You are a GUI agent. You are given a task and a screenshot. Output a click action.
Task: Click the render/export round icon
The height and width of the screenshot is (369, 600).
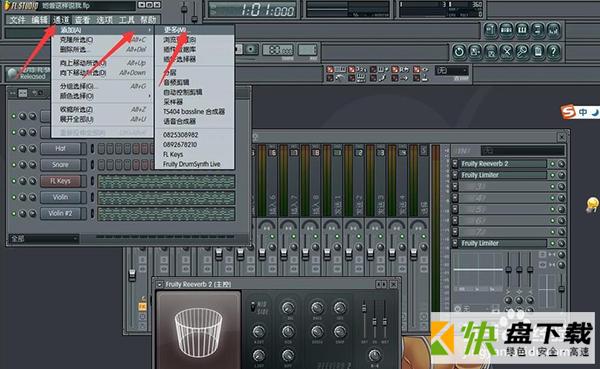[x=491, y=51]
